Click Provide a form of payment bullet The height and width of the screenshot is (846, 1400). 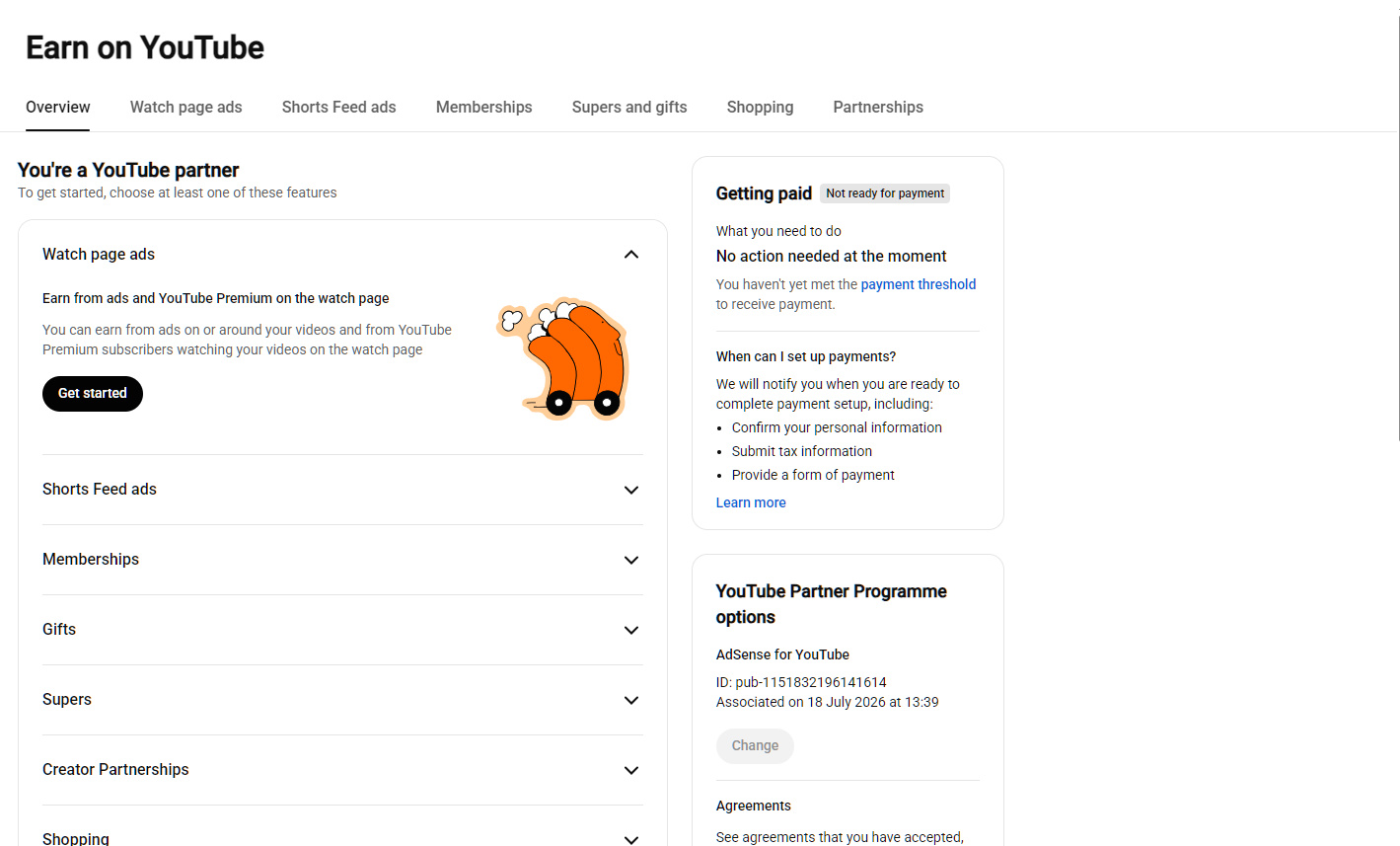pyautogui.click(x=813, y=475)
